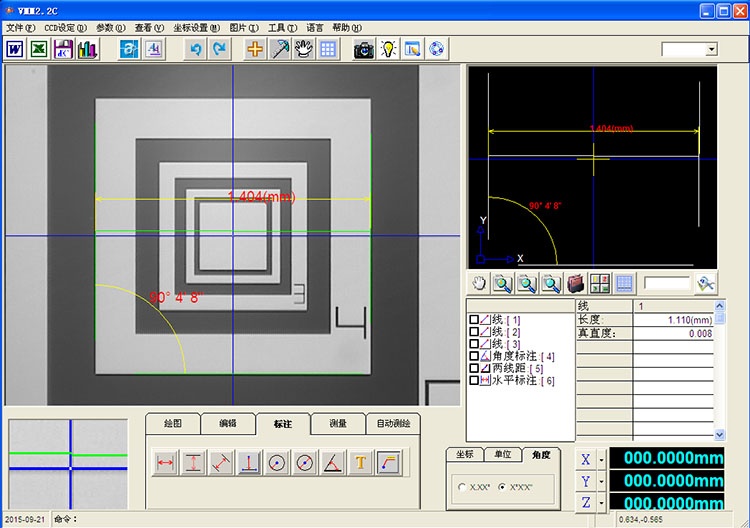This screenshot has width=750, height=528.
Task: Check the box for 角度标注 [4]
Action: click(x=474, y=356)
